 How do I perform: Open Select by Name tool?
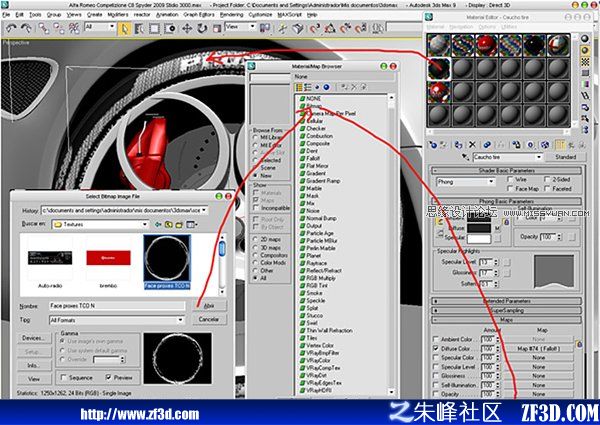(x=139, y=29)
